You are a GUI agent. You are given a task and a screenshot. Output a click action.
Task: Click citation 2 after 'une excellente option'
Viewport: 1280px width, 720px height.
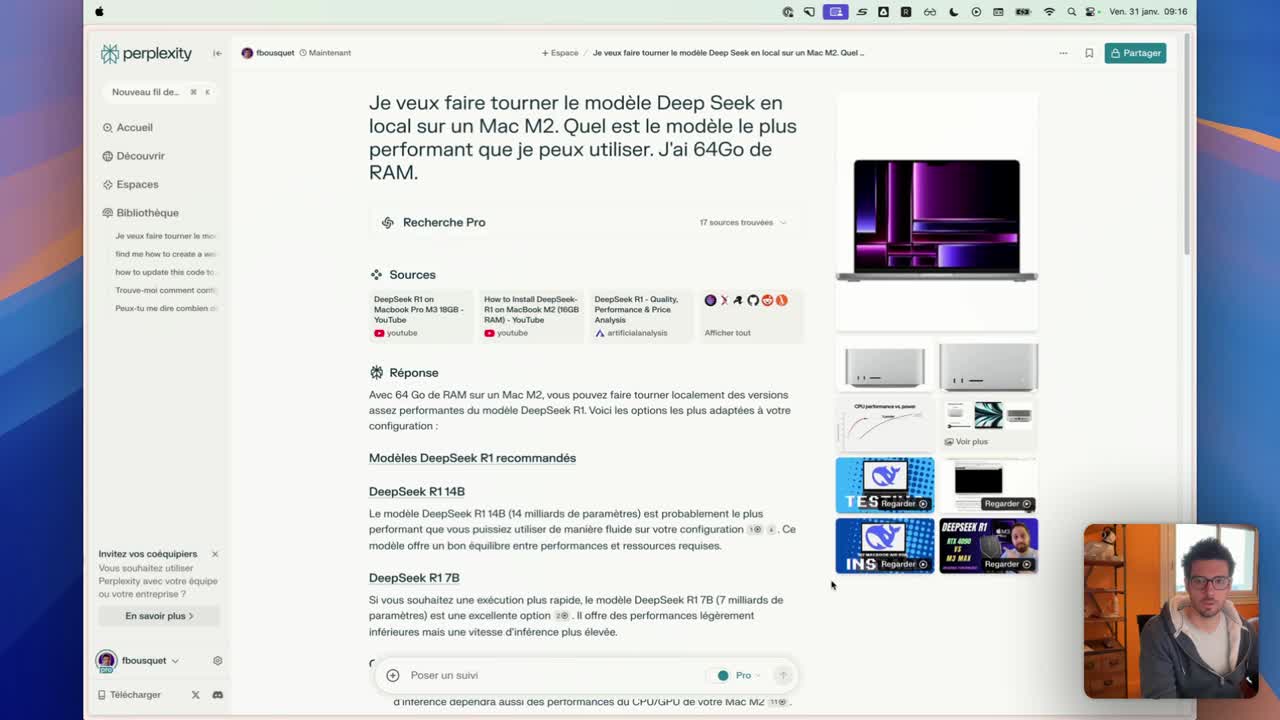pos(562,616)
